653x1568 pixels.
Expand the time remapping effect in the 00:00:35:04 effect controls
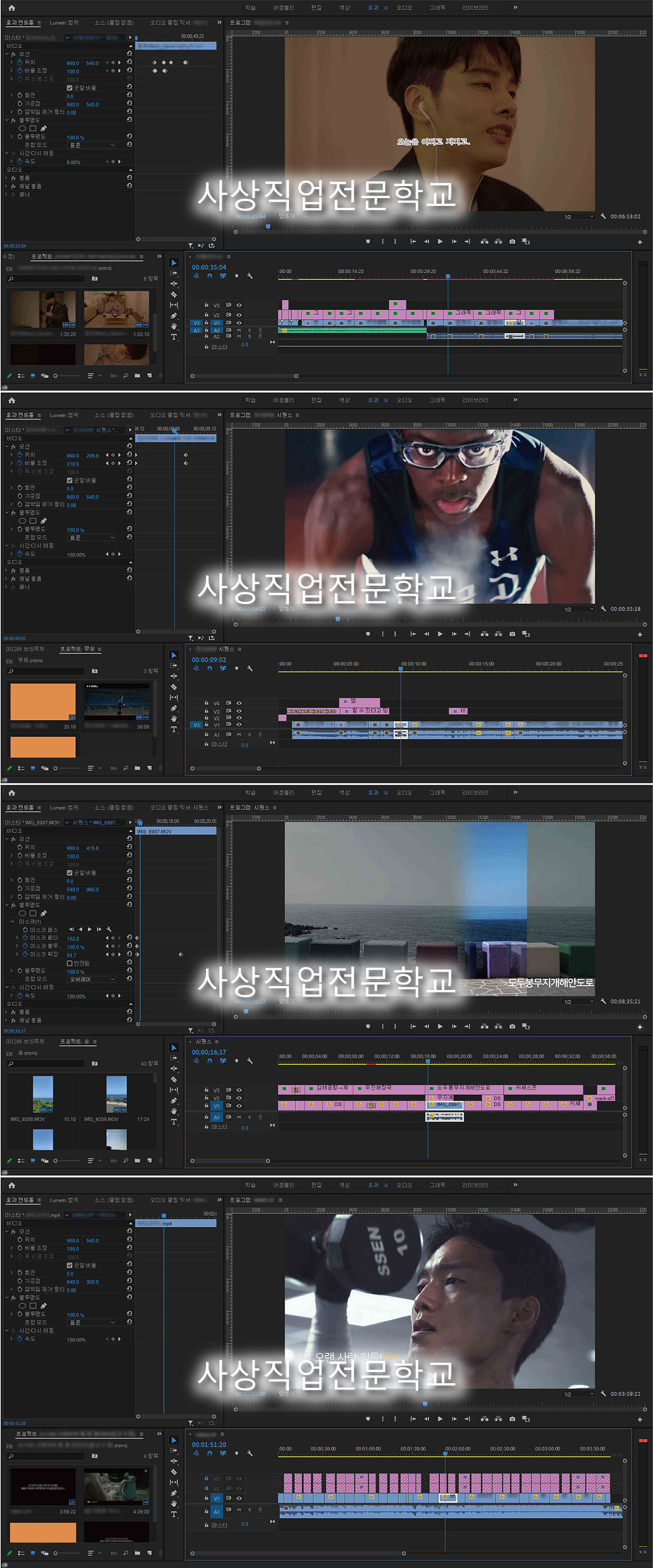click(x=7, y=153)
